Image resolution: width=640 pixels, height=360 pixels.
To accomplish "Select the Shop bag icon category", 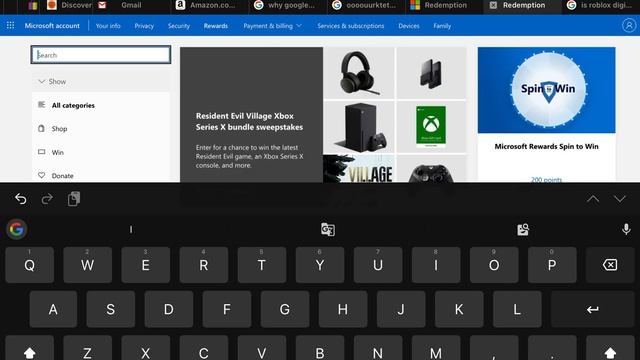I will [42, 129].
